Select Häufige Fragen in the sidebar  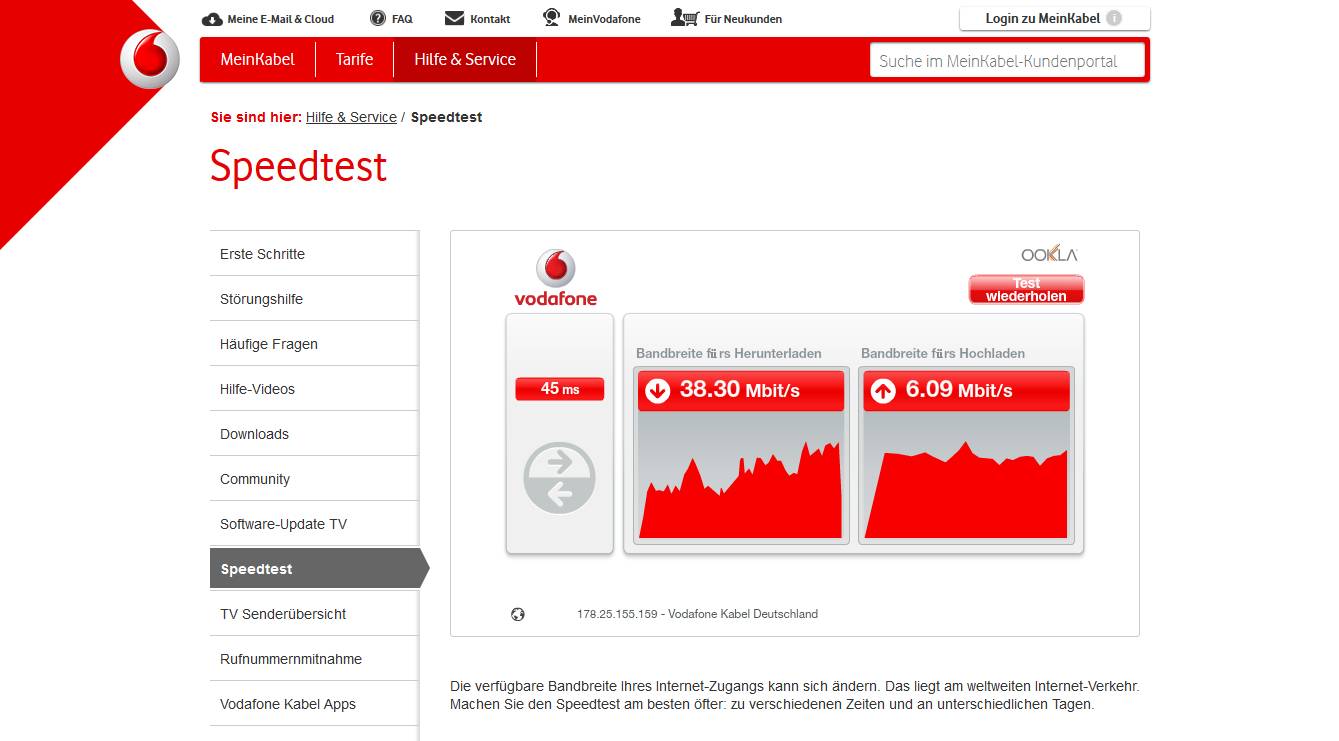(314, 343)
